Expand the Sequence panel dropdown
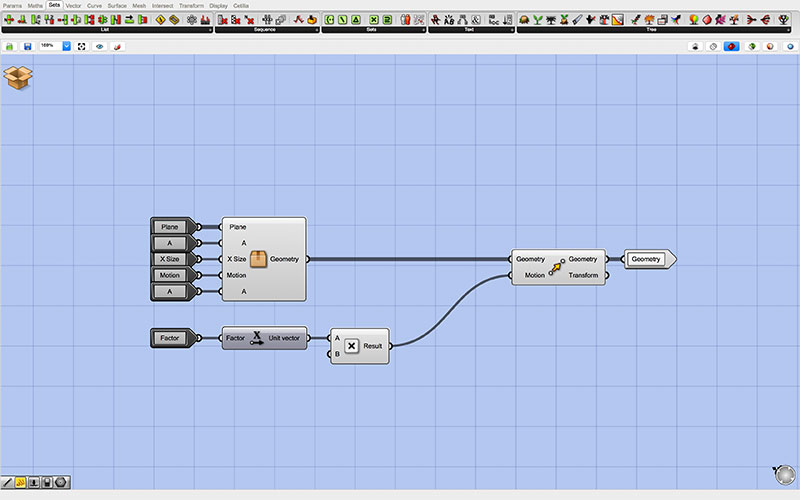This screenshot has height=500, width=800. coord(316,30)
